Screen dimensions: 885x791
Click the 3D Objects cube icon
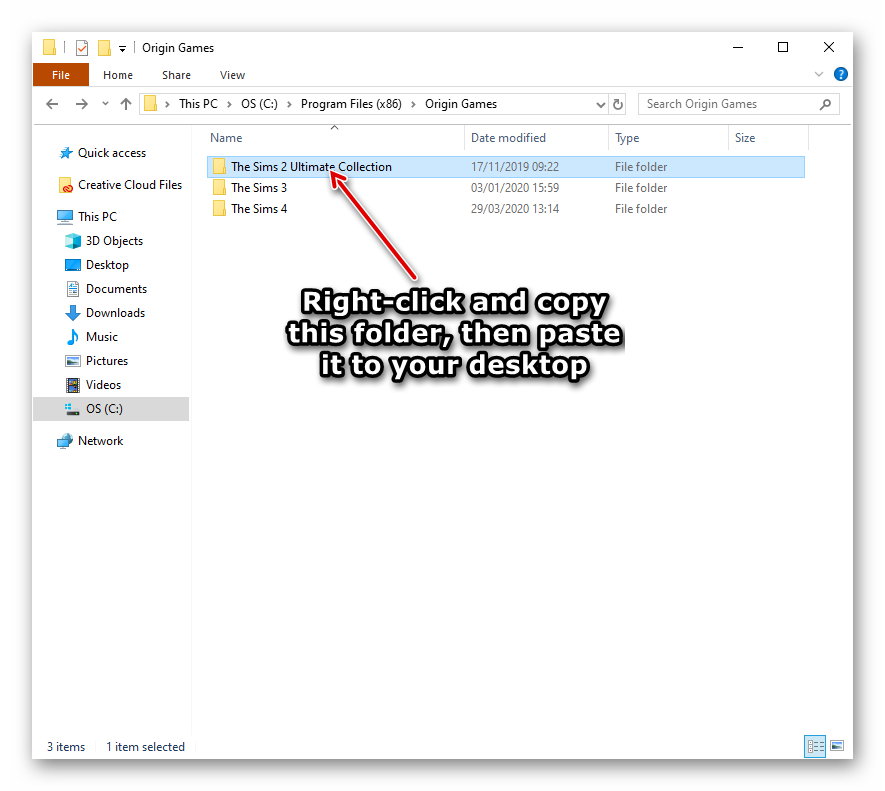coord(73,241)
